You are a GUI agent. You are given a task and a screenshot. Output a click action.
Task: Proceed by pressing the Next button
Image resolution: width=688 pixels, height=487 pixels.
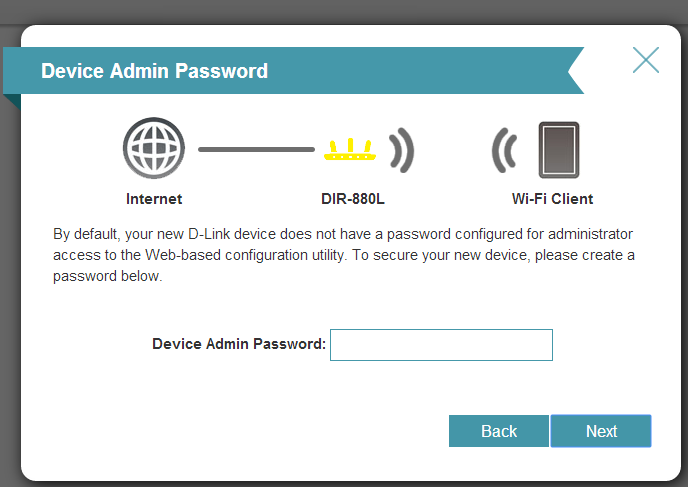click(x=601, y=431)
